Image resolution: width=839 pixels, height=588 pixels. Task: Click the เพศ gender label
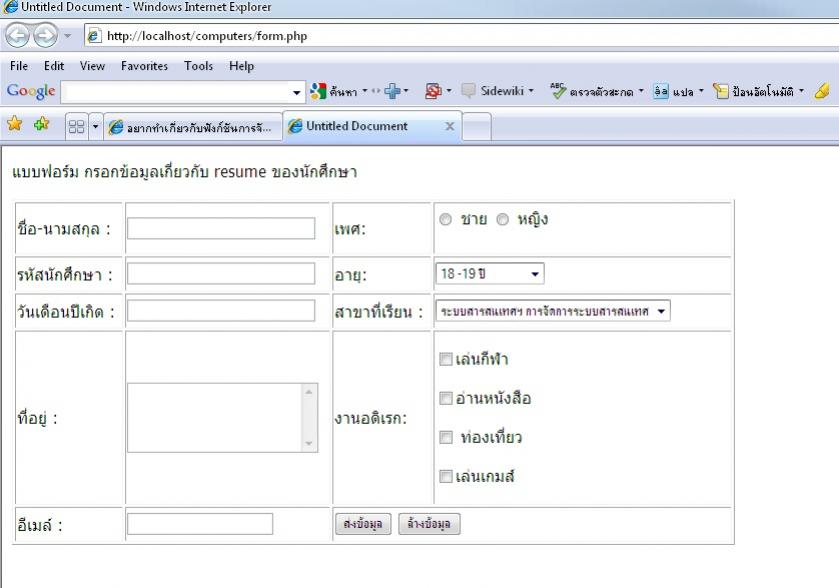tap(350, 229)
